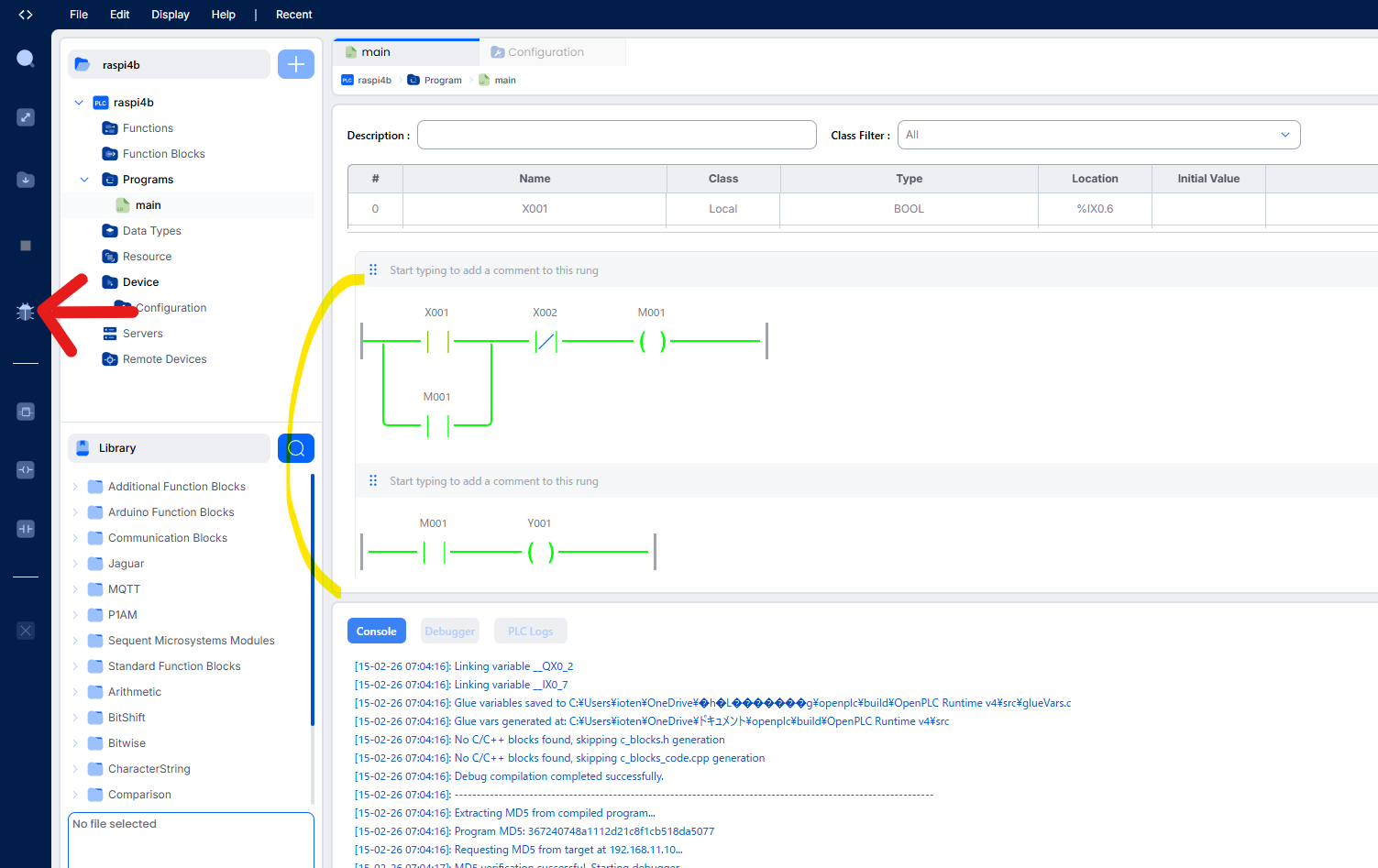Switch to the Configuration tab
The height and width of the screenshot is (868, 1378).
(x=546, y=52)
